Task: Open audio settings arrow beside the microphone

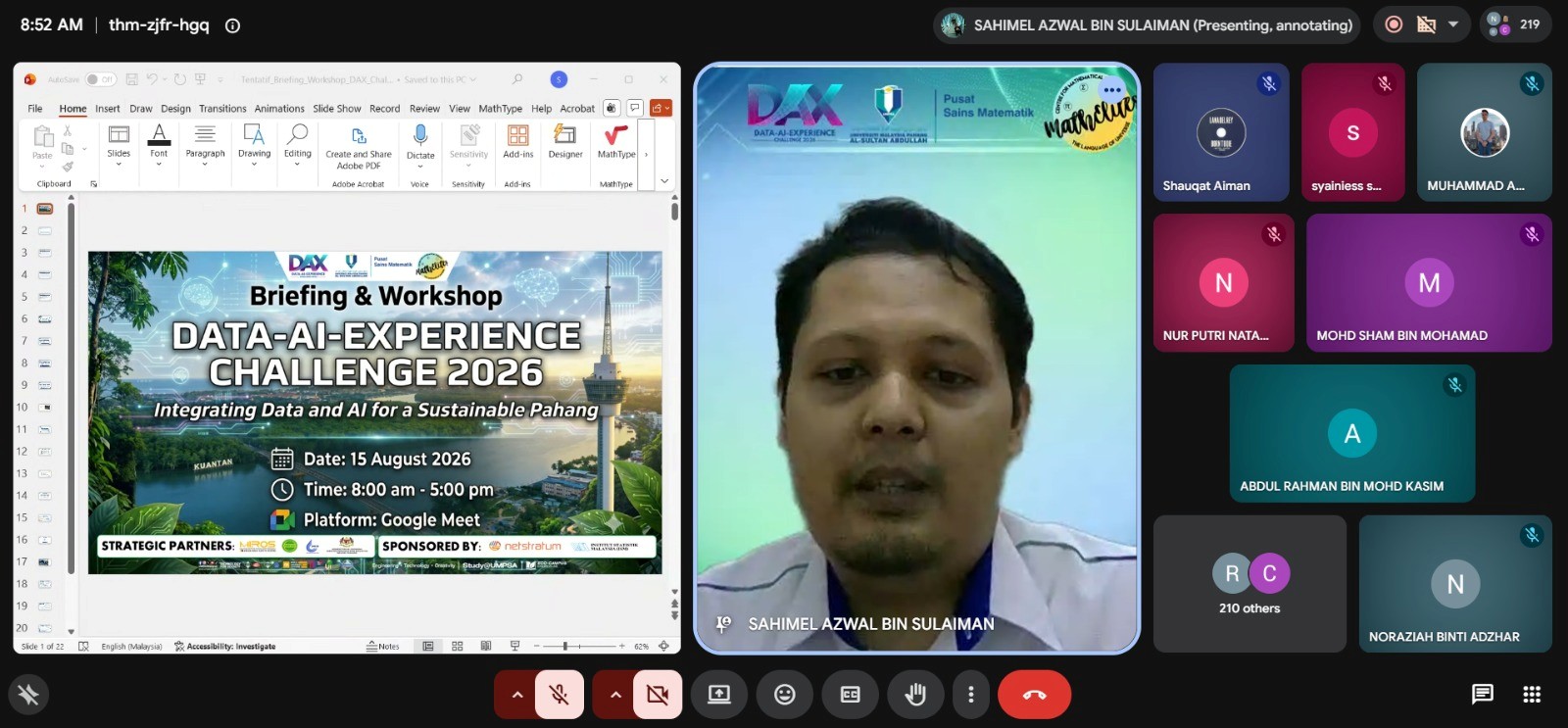Action: (516, 695)
